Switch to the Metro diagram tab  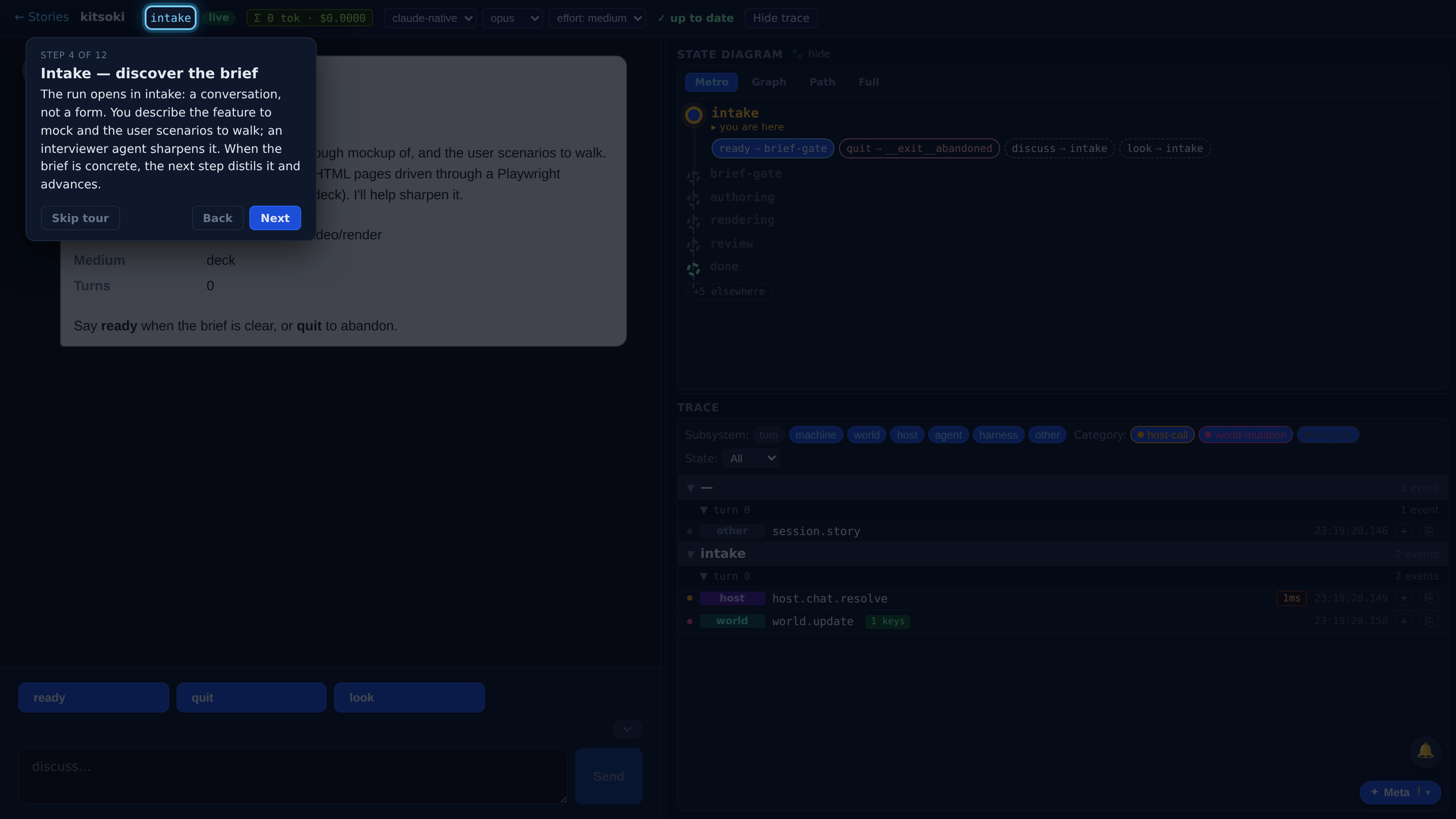coord(711,82)
